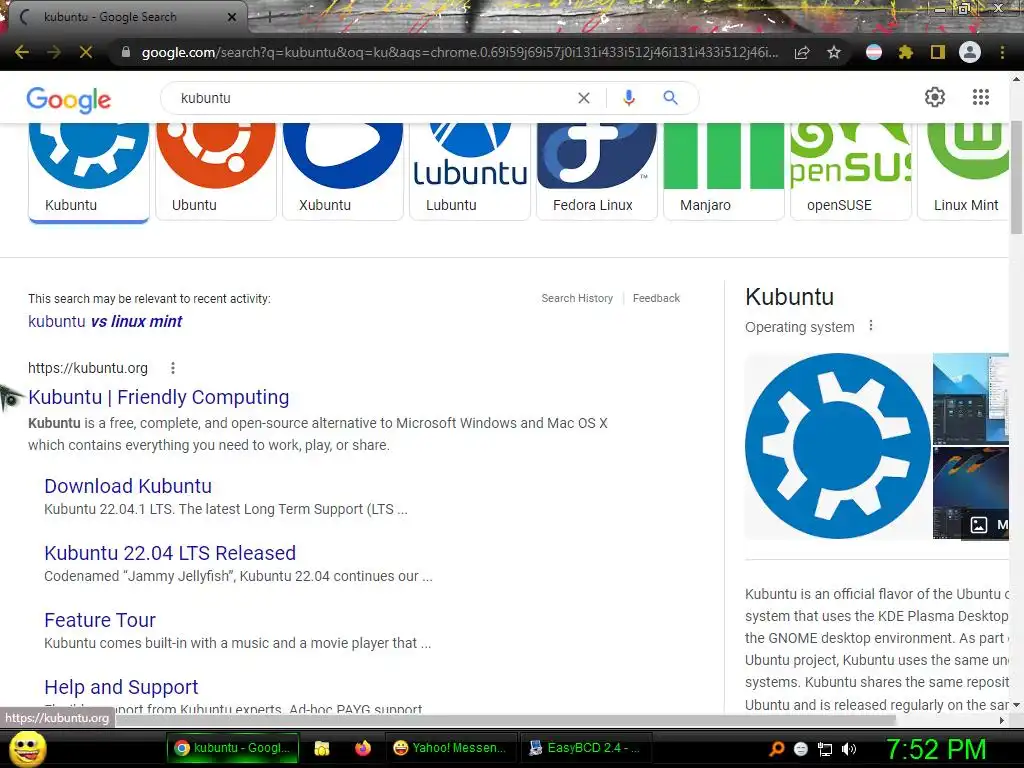This screenshot has height=768, width=1024.
Task: Share this page from address bar
Action: pyautogui.click(x=802, y=52)
